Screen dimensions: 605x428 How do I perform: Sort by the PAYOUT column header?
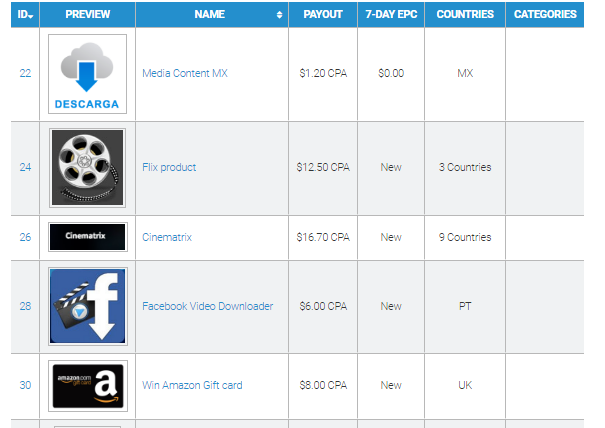[323, 15]
